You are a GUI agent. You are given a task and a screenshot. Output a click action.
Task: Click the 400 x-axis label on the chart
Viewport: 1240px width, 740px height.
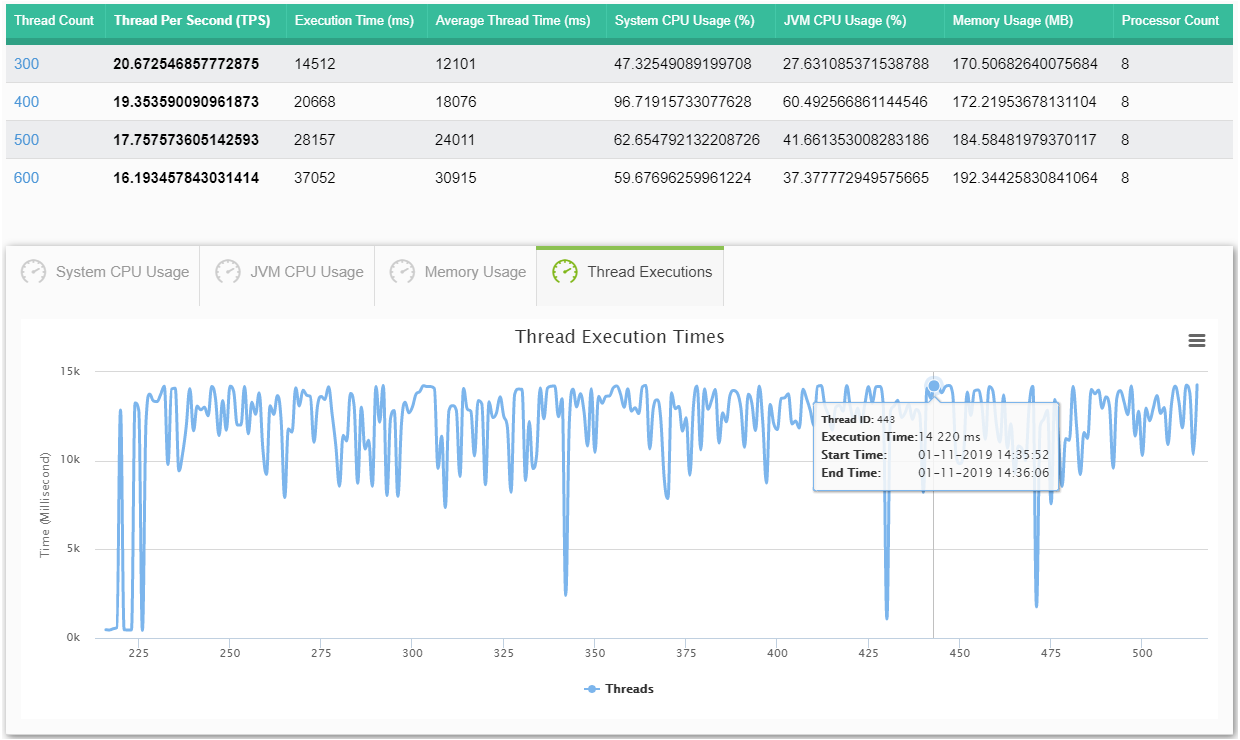(x=777, y=653)
